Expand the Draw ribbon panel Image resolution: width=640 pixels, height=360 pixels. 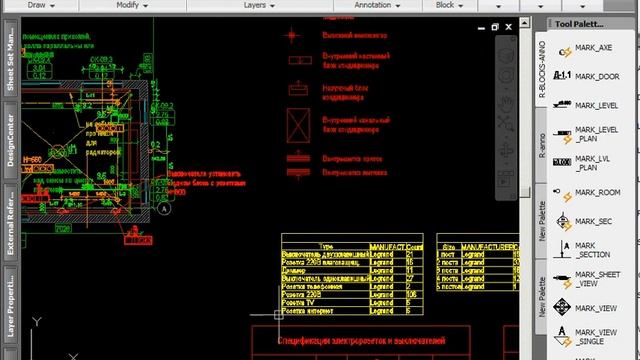40,5
